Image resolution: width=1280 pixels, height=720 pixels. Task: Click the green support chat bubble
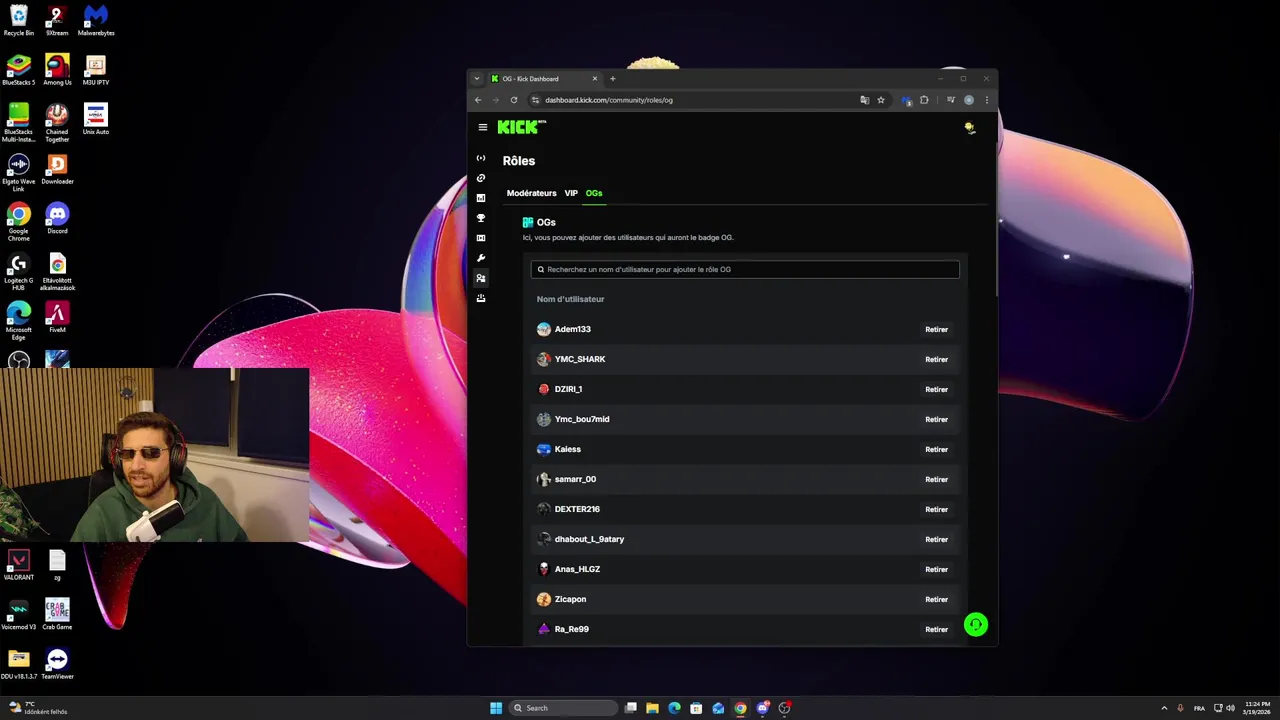tap(976, 625)
